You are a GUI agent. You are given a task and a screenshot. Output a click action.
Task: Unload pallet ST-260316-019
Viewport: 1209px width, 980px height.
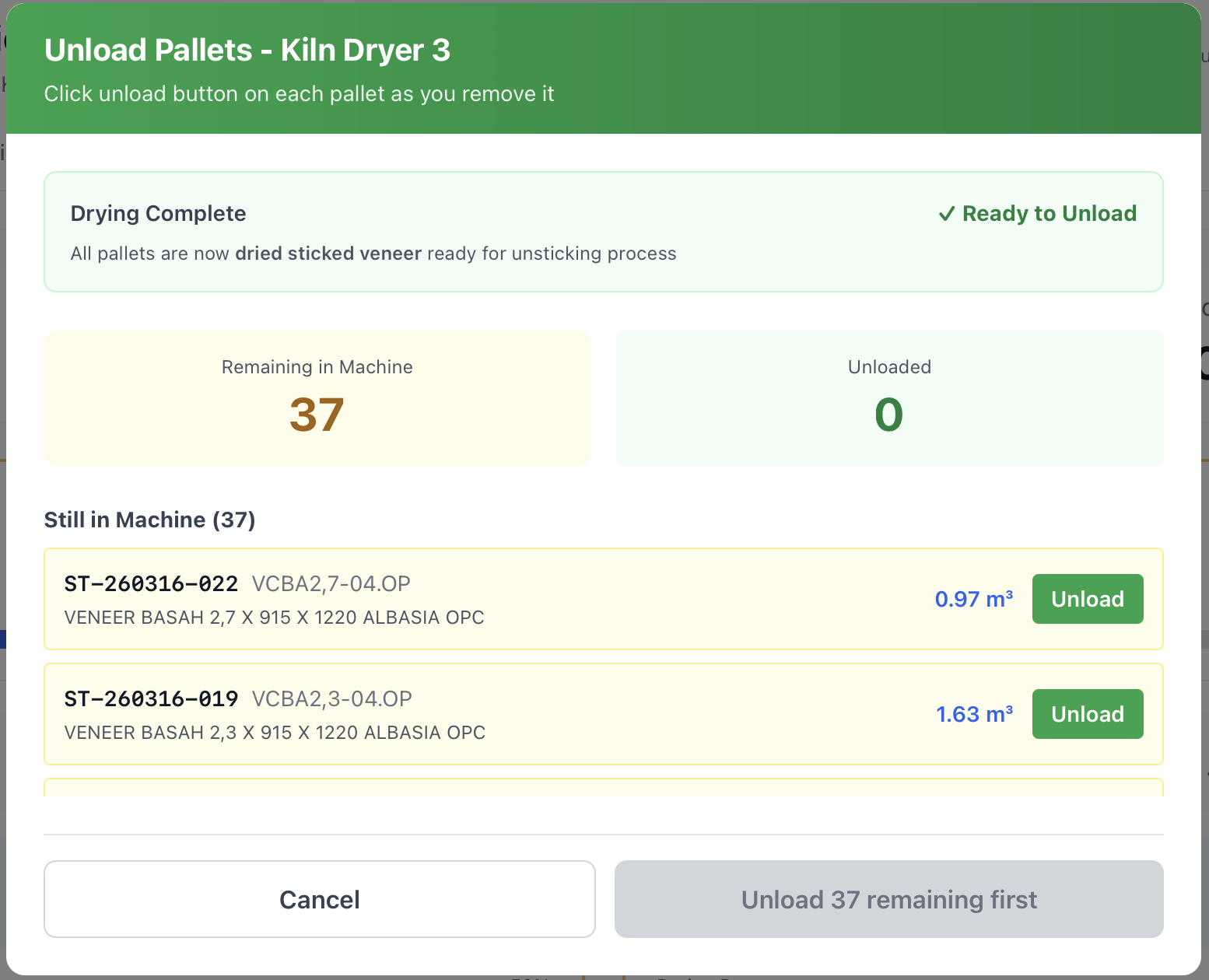click(x=1087, y=714)
